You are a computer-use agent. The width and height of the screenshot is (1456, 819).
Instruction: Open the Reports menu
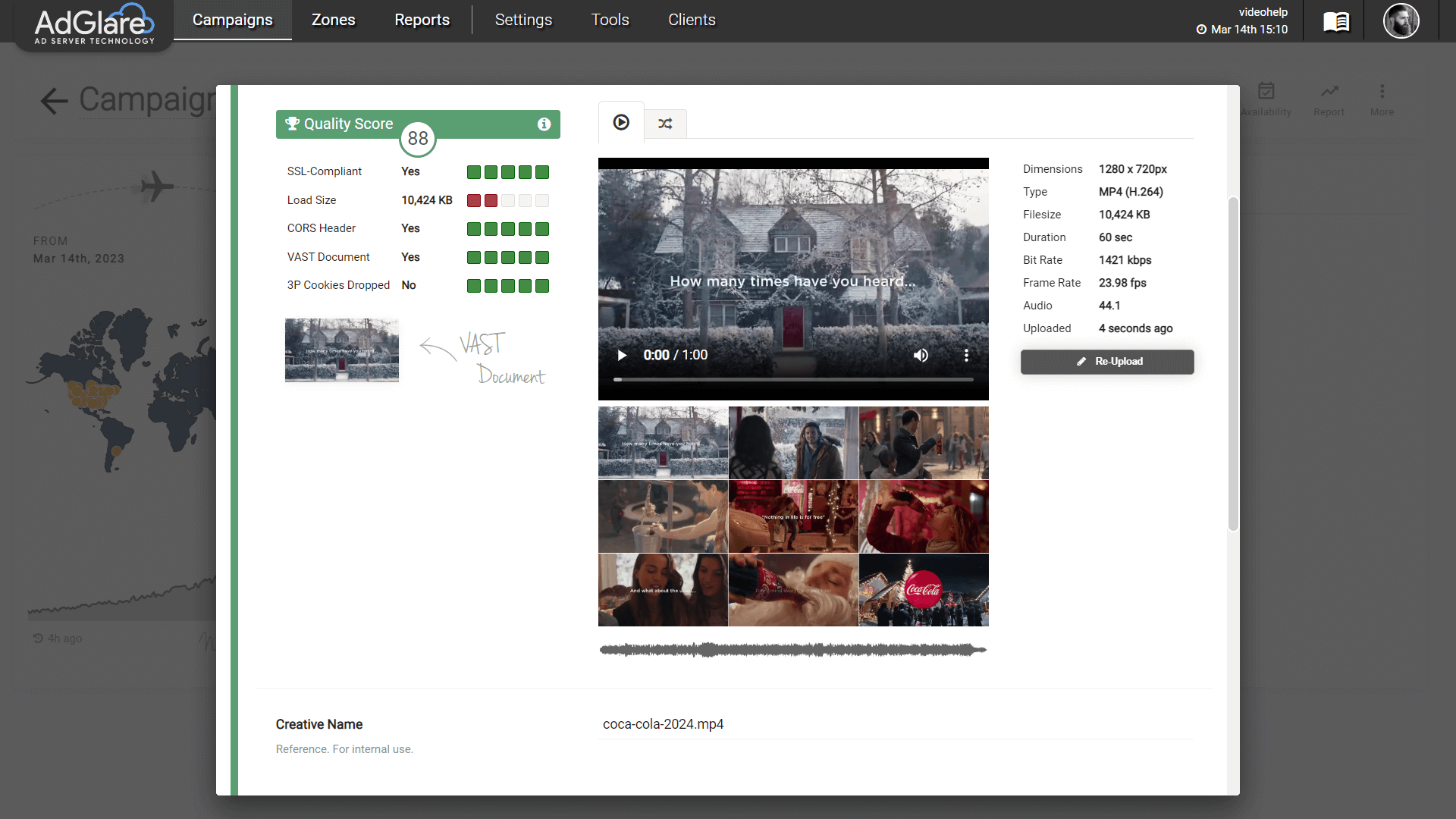[x=422, y=20]
